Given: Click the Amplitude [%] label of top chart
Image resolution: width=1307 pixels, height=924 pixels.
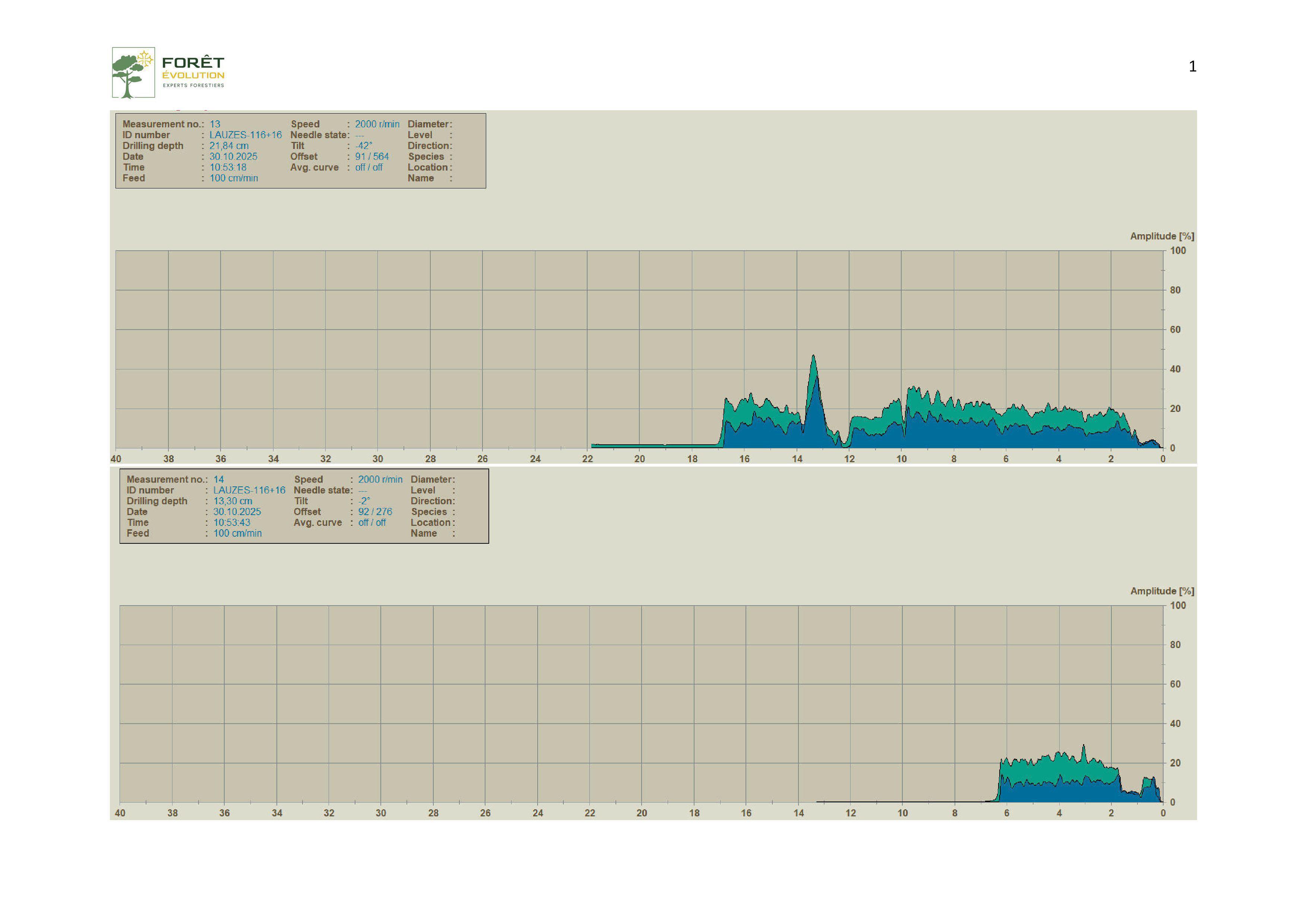Looking at the screenshot, I should (x=1162, y=236).
